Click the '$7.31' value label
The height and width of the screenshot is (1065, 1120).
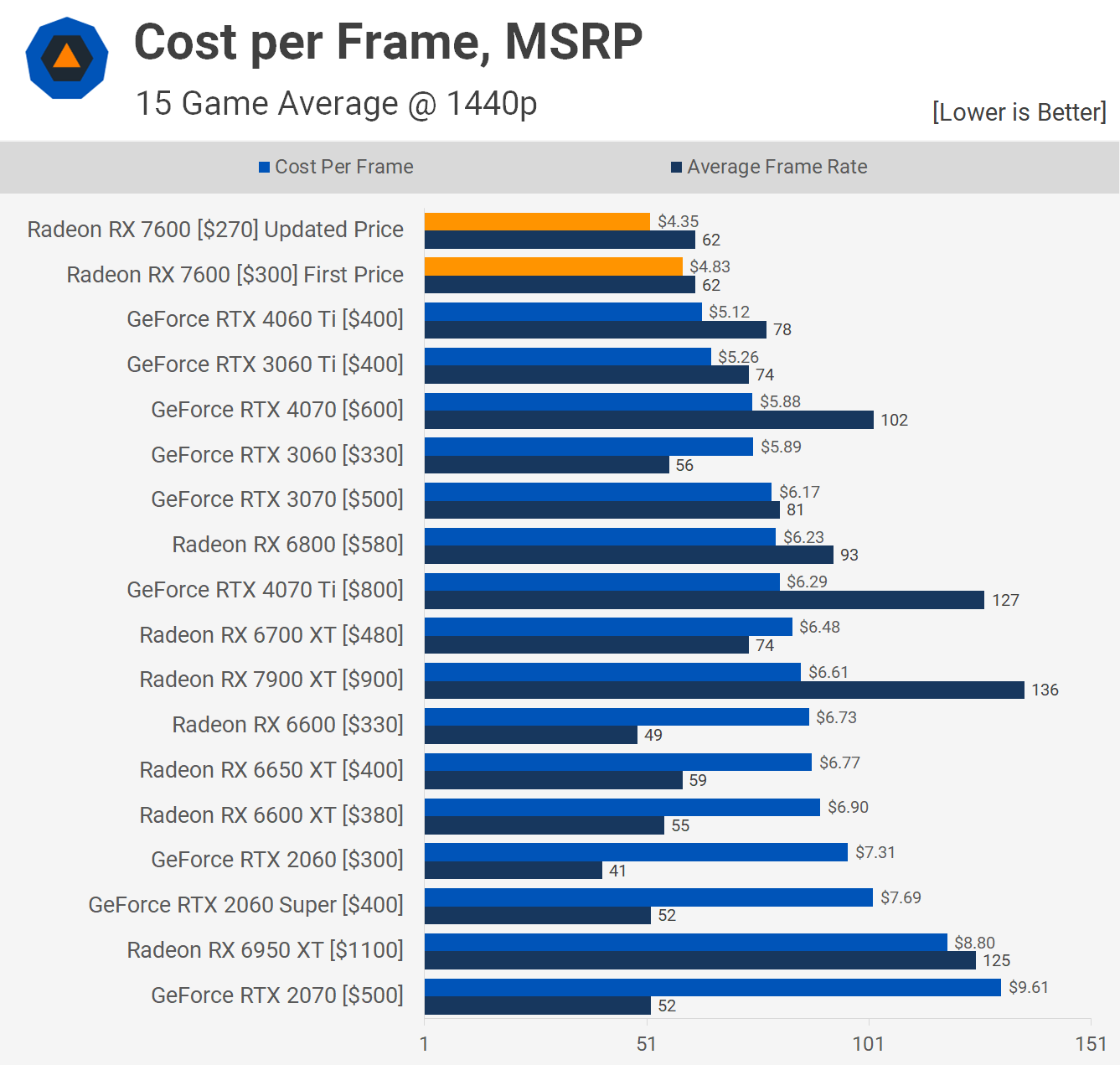tap(875, 852)
